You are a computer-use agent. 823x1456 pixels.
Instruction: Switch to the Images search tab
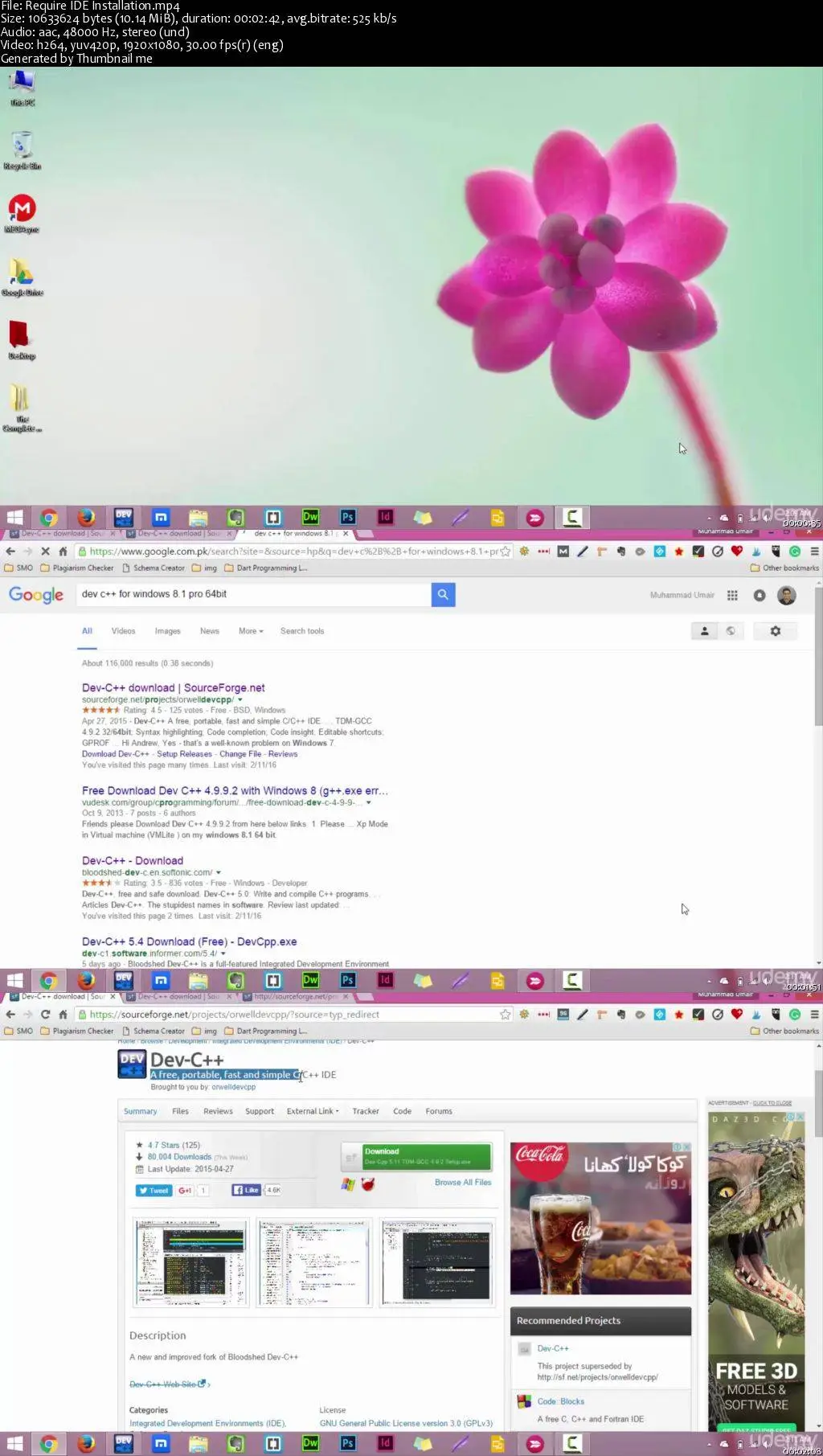point(167,631)
